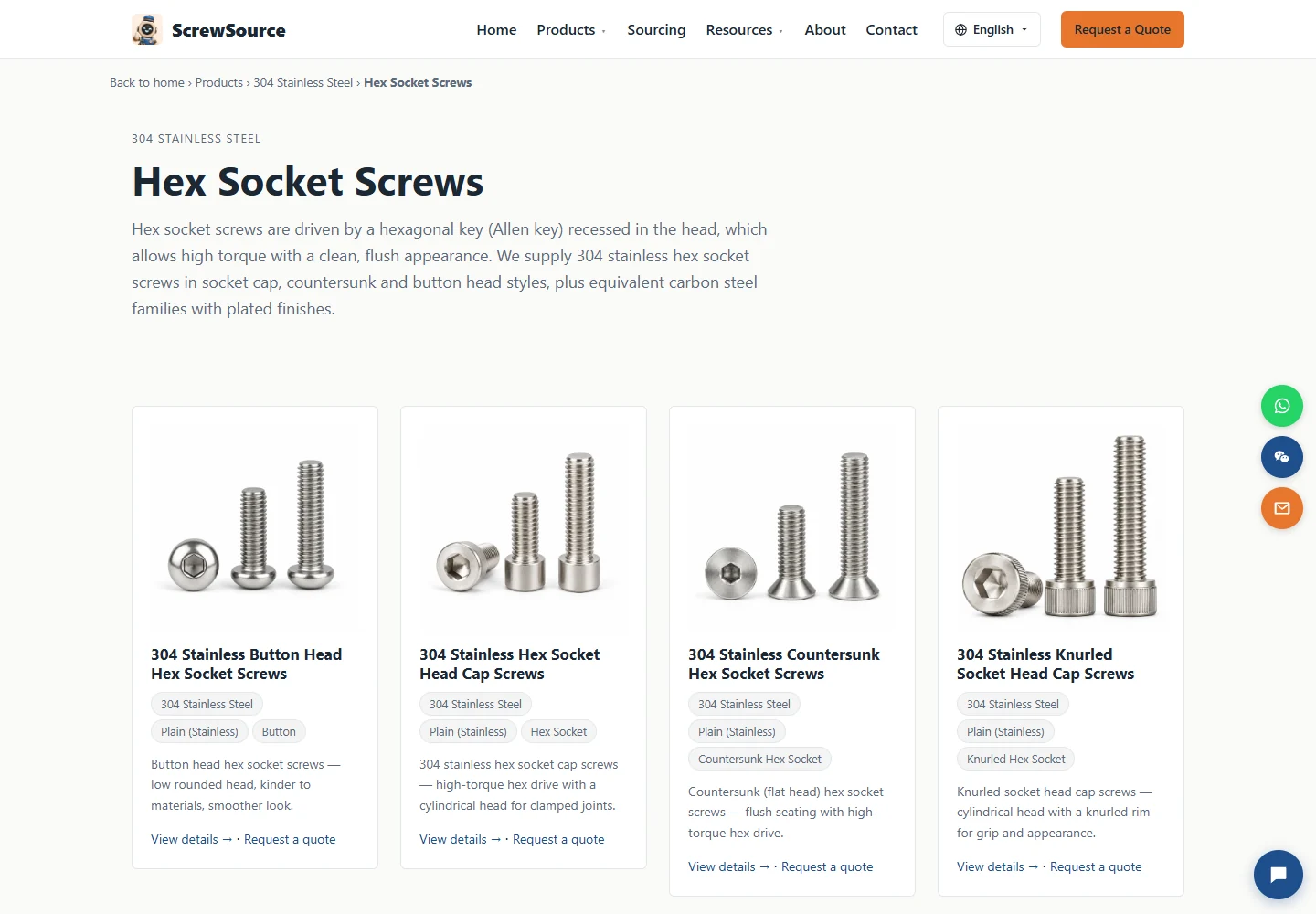Click the Knurled Hex Socket tag
The image size is (1316, 914).
[x=1016, y=759]
